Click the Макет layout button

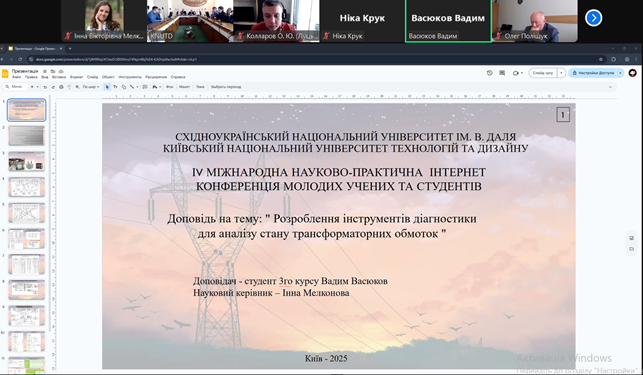point(185,87)
